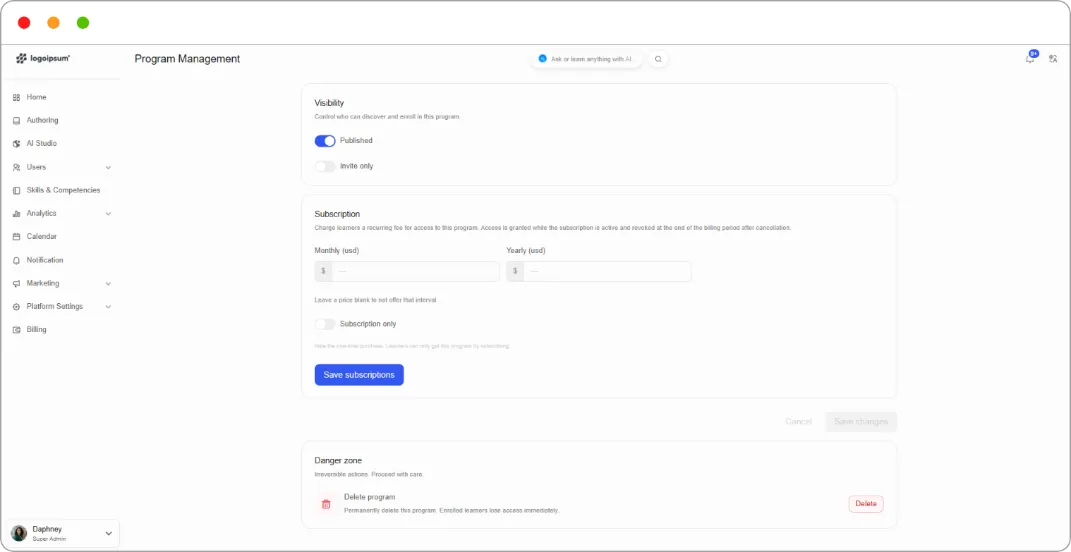Click the Save subscriptions button

(x=359, y=375)
